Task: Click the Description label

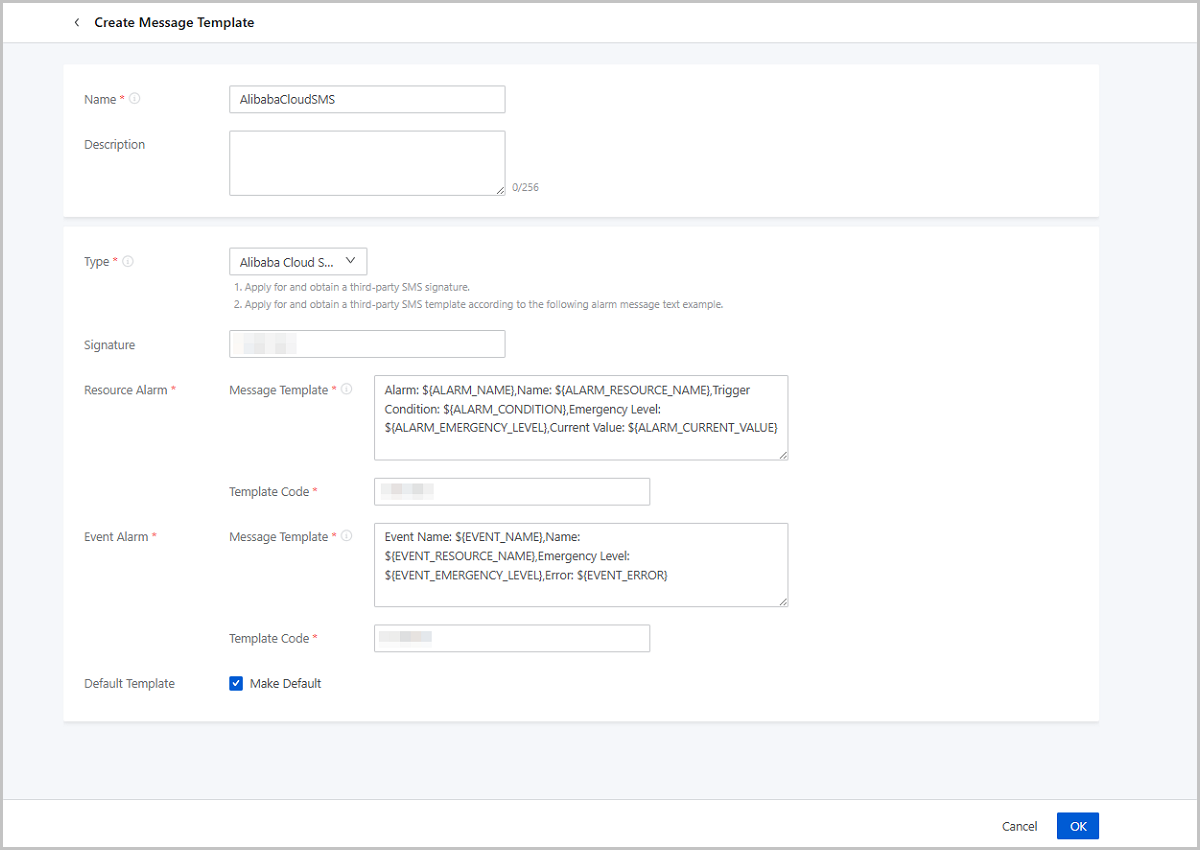Action: [114, 145]
